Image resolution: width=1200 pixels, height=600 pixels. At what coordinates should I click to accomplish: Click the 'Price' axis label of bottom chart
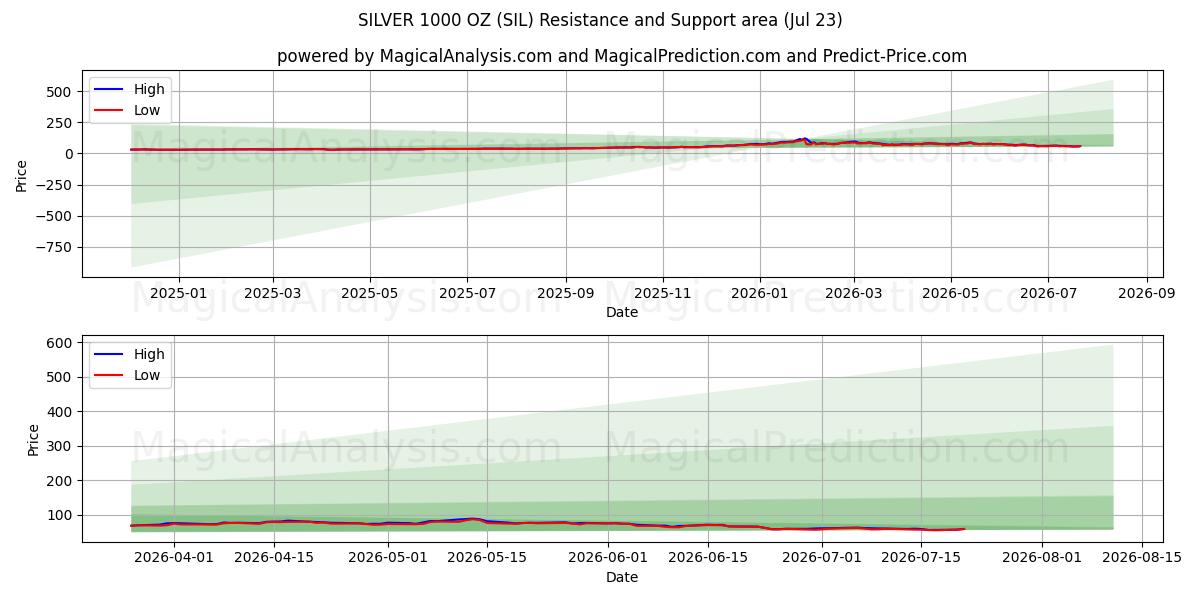(34, 439)
